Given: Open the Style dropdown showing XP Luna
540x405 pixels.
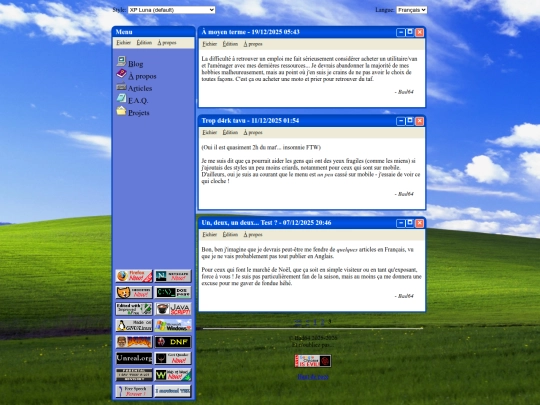Looking at the screenshot, I should coord(172,10).
